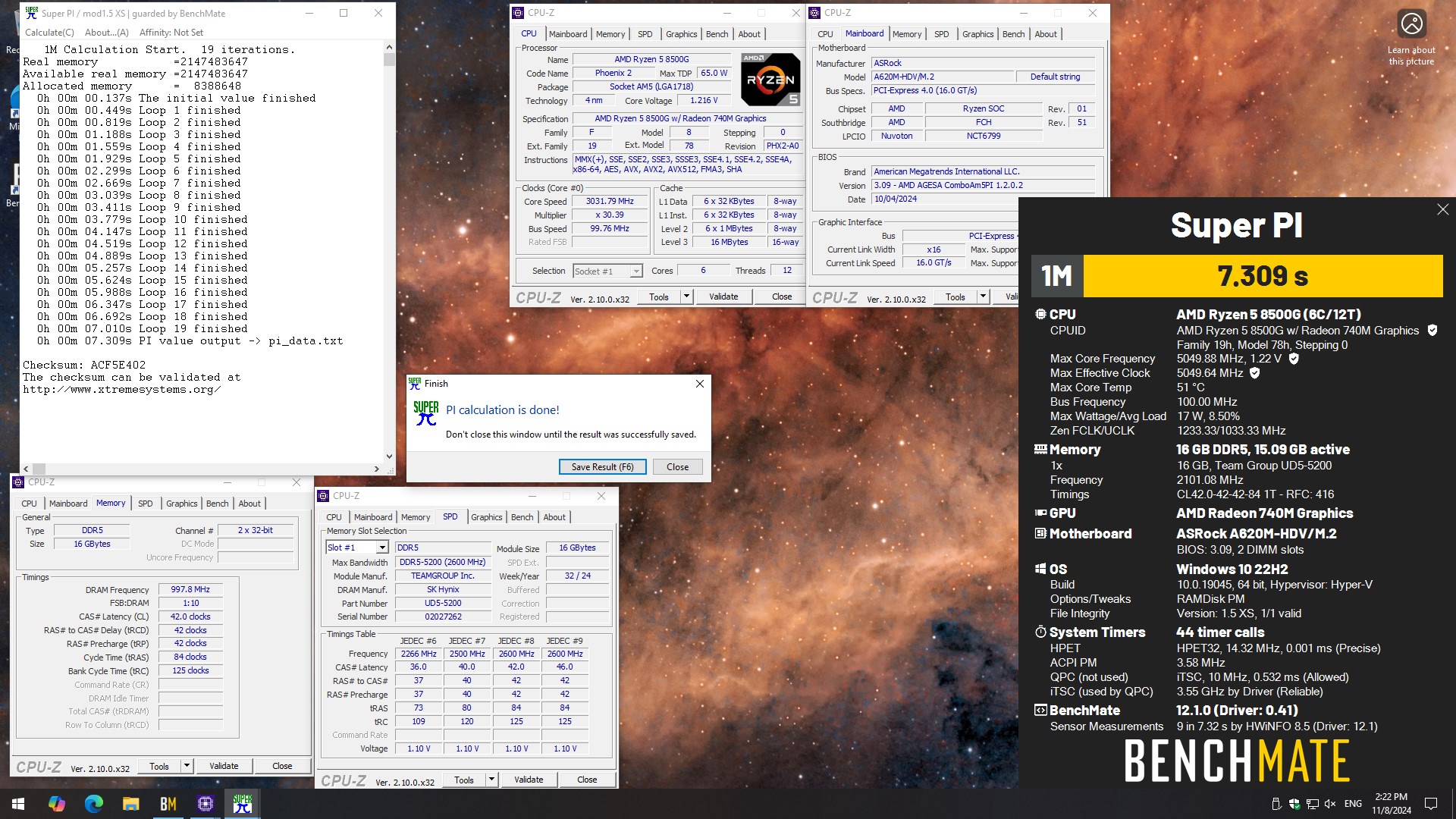Viewport: 1456px width, 819px height.
Task: Close the Finish dialog with X
Action: pos(699,384)
